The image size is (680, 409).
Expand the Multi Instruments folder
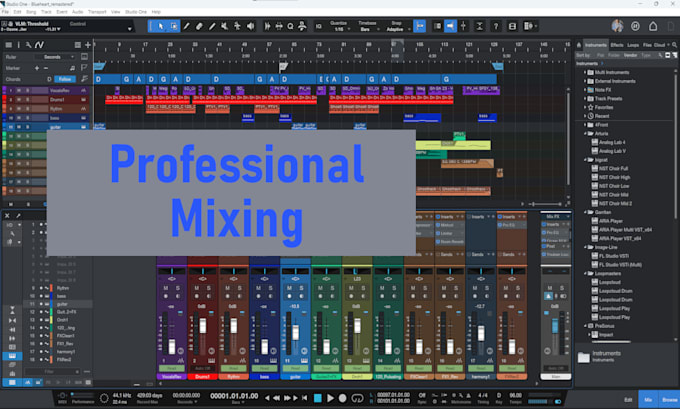tap(585, 72)
